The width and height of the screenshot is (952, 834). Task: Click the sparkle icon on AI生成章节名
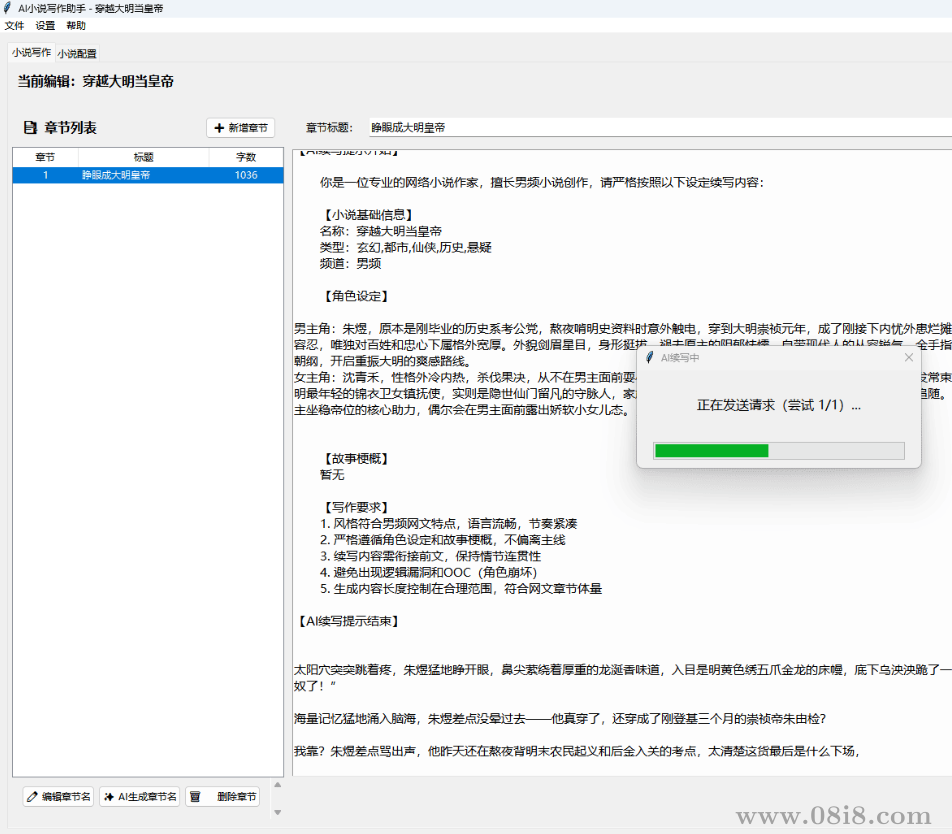(x=109, y=797)
